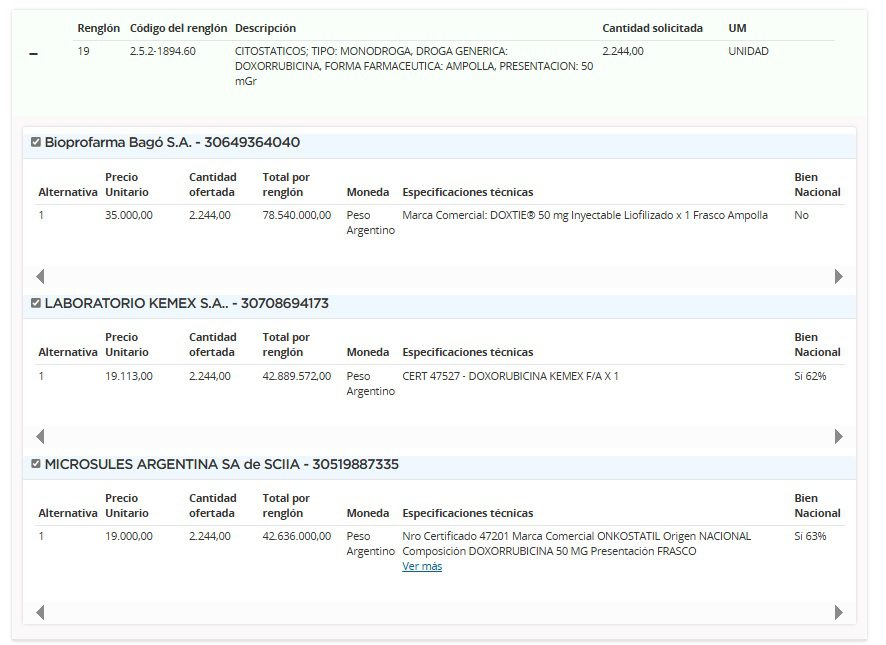
Task: Click the 'Descripción' column header
Action: point(265,28)
